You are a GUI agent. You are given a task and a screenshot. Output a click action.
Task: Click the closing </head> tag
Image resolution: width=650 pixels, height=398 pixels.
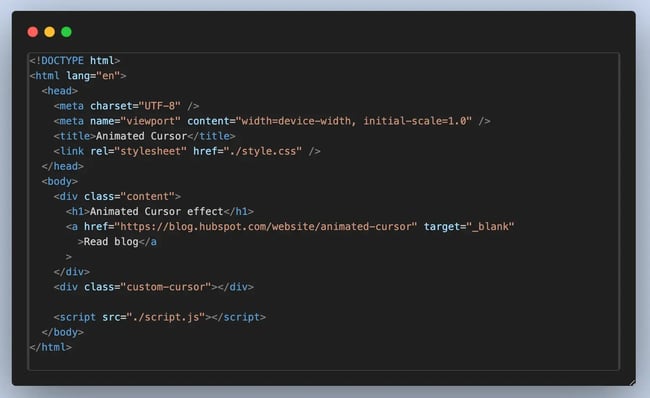pos(63,166)
